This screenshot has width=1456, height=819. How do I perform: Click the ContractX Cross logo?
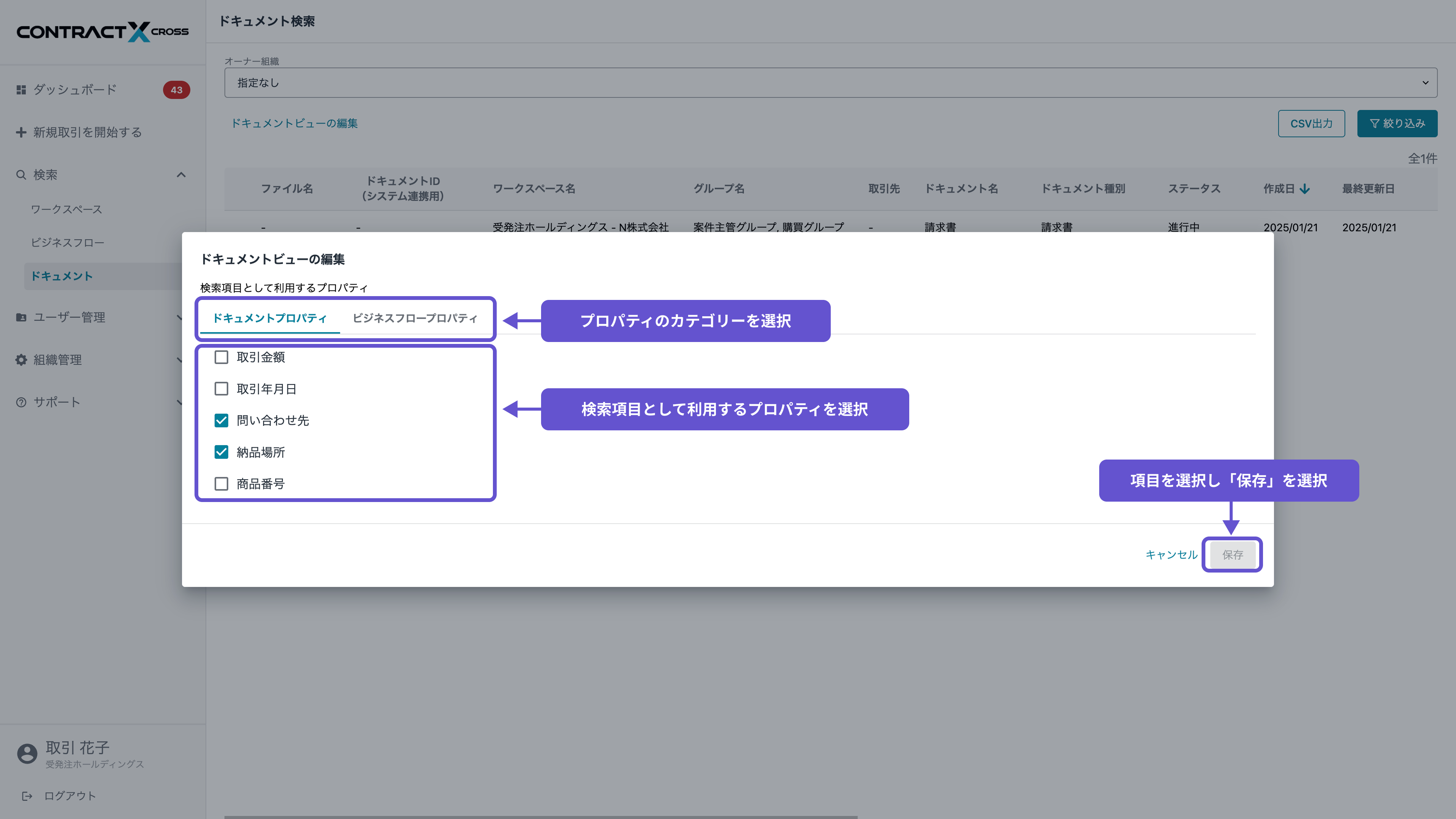(102, 31)
